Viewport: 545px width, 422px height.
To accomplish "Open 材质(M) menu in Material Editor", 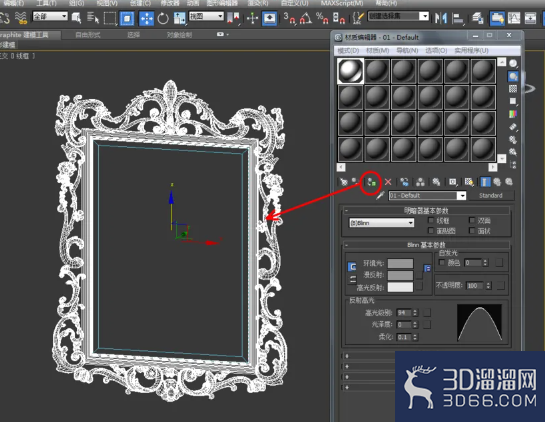I will tap(377, 51).
